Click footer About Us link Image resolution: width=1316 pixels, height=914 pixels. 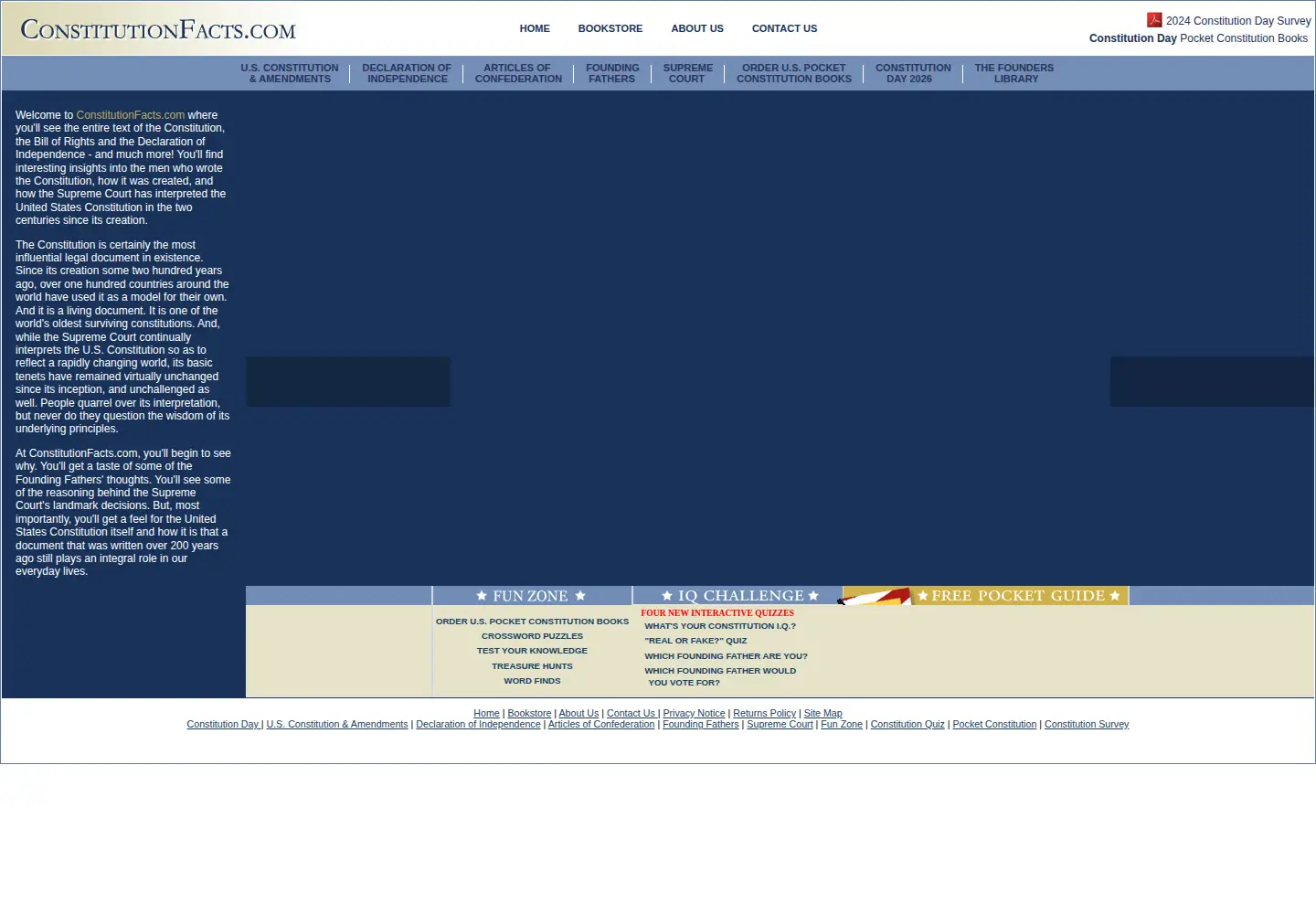pos(578,714)
